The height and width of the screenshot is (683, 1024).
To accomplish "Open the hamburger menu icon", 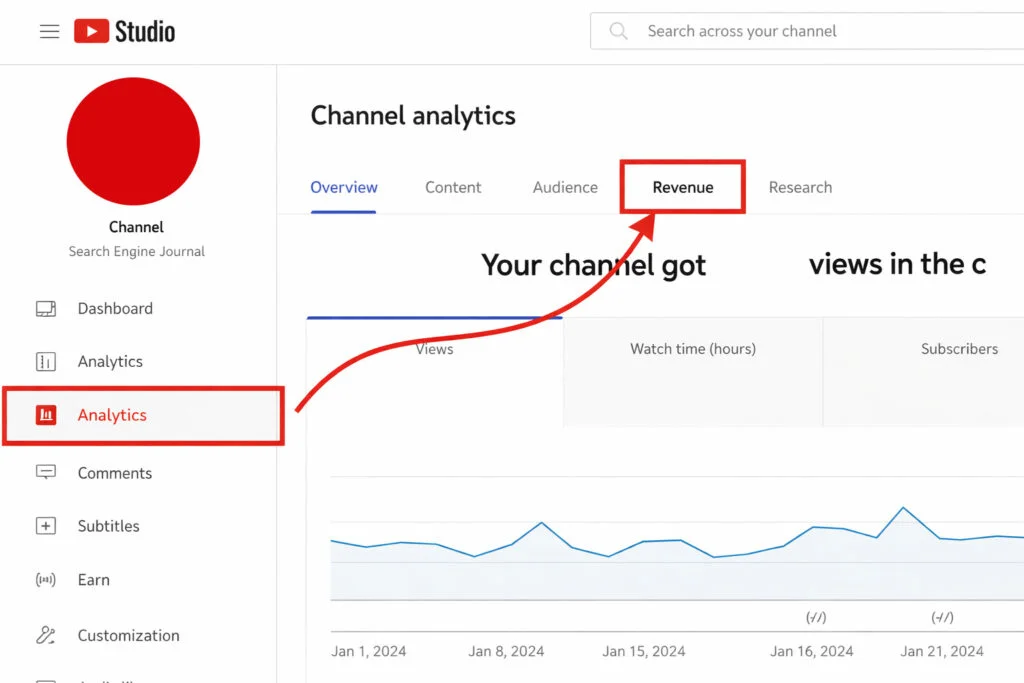I will (49, 32).
